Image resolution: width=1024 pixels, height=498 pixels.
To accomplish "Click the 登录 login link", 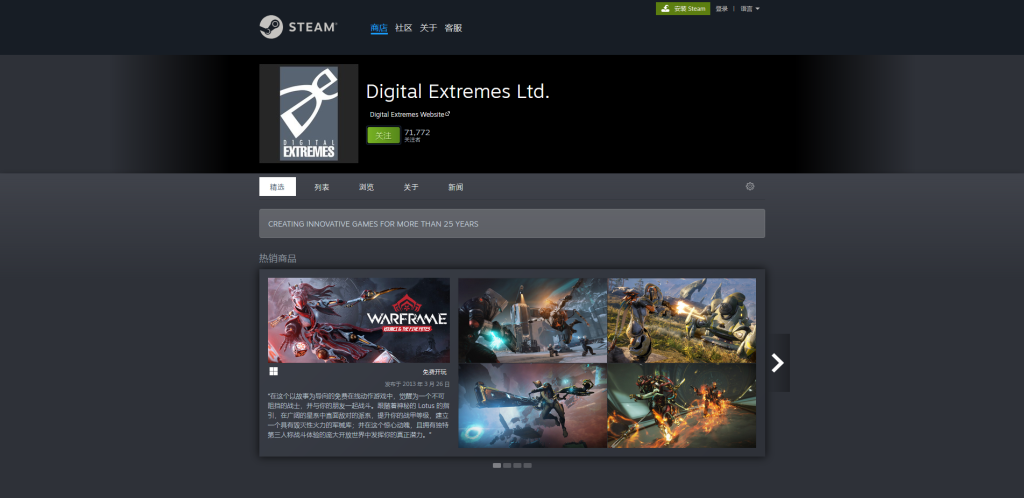I will click(x=722, y=8).
